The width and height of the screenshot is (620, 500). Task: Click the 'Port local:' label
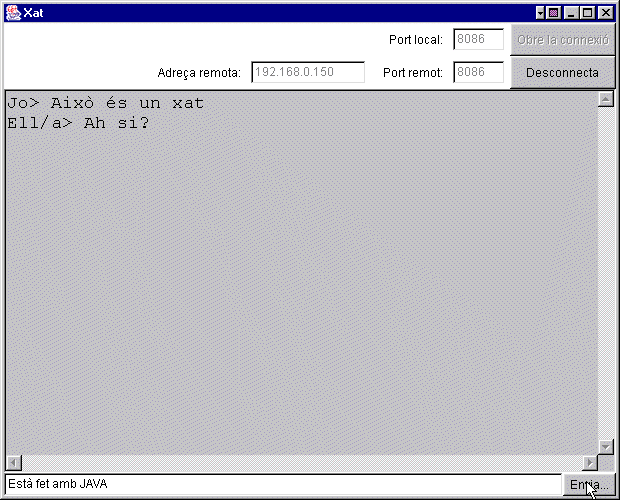tap(416, 40)
